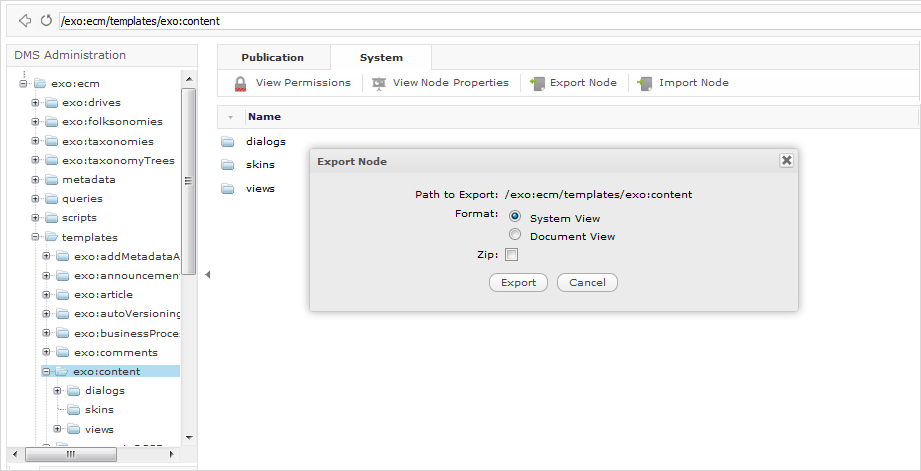Switch to the Publication tab
This screenshot has width=921, height=471.
point(273,58)
